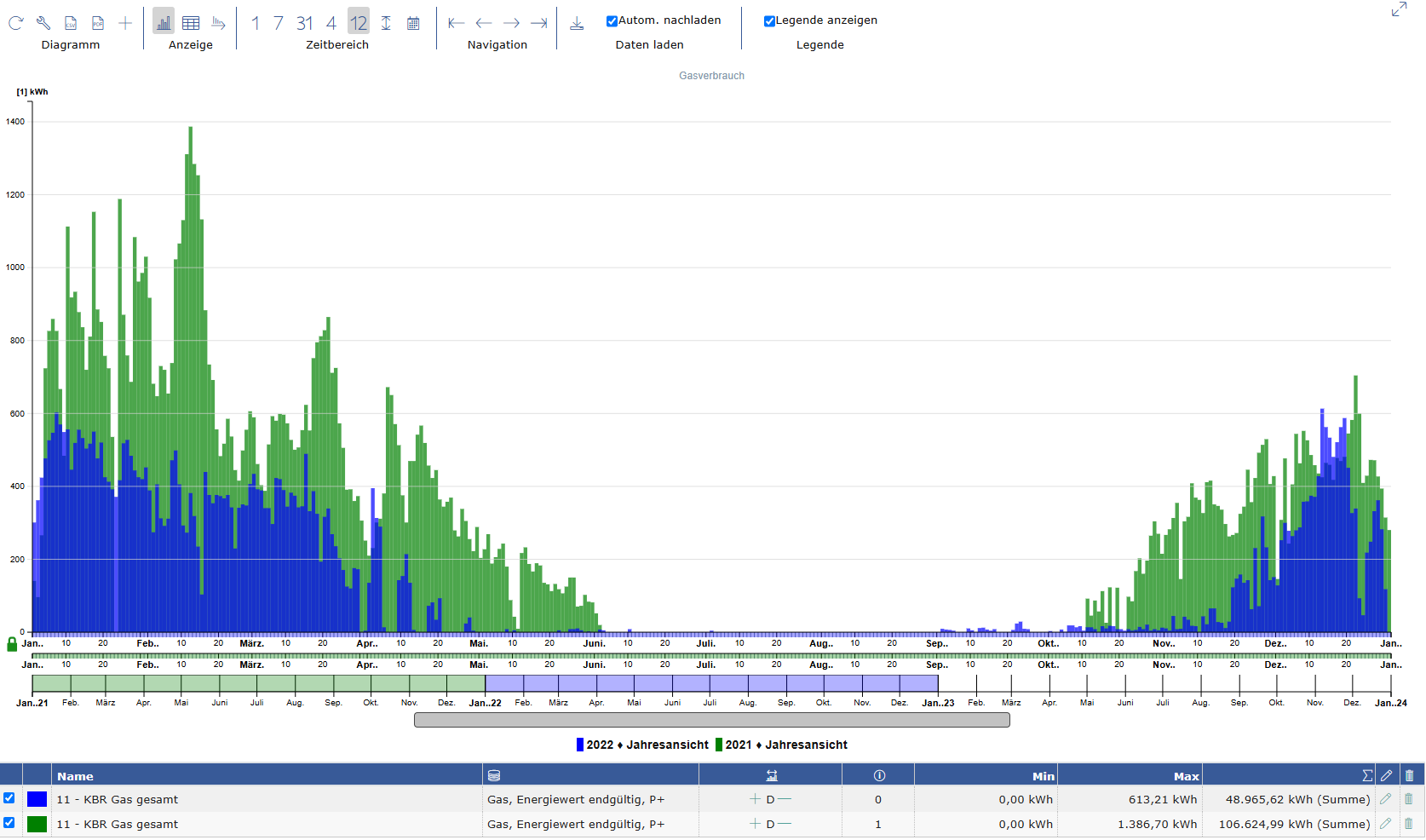Decrease interval with minus in the green row

tap(785, 824)
